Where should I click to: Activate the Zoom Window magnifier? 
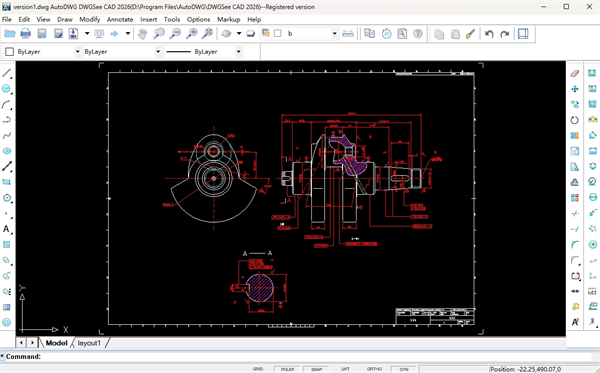click(x=159, y=34)
